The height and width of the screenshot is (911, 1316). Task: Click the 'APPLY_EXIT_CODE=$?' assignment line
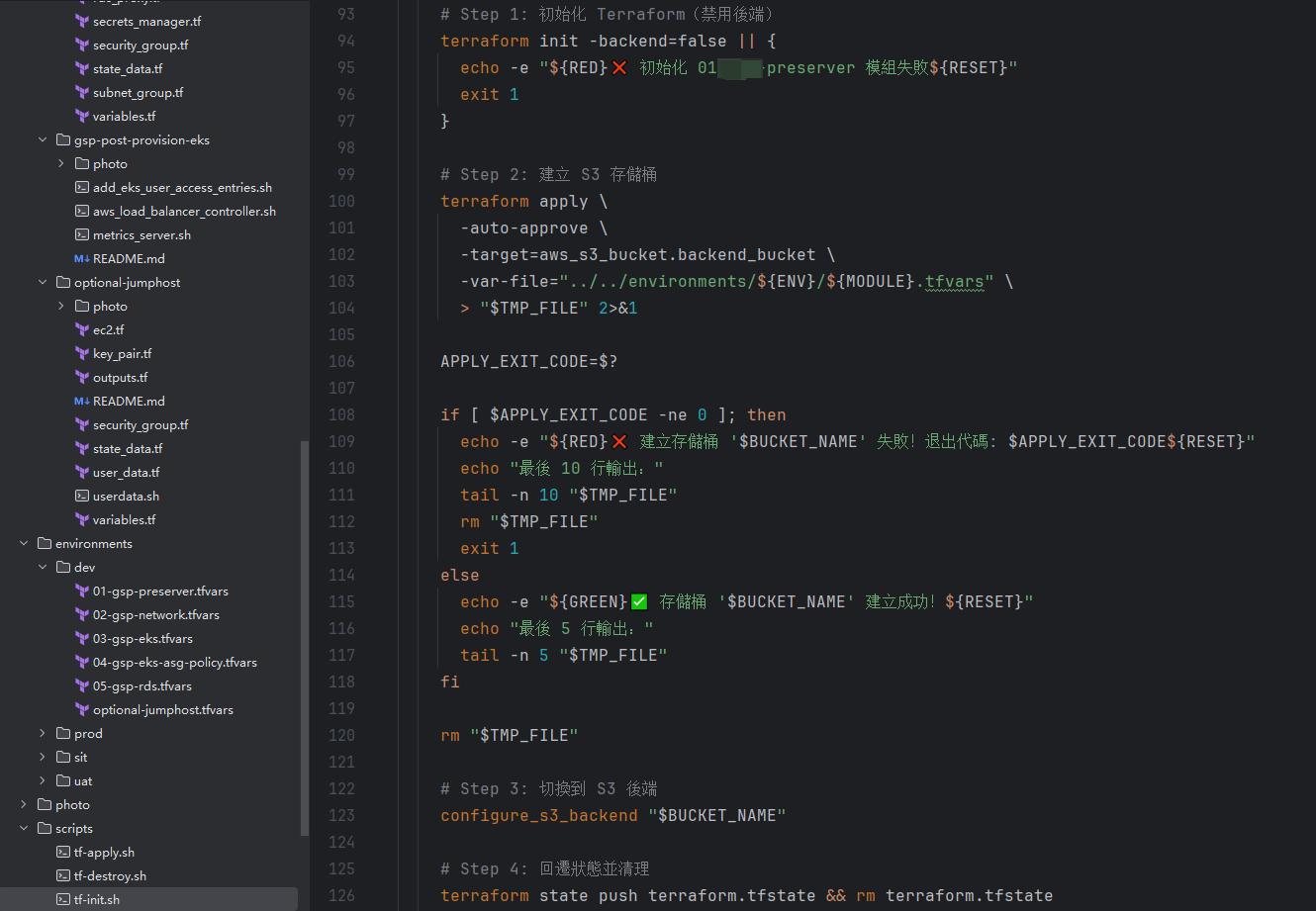pos(529,362)
